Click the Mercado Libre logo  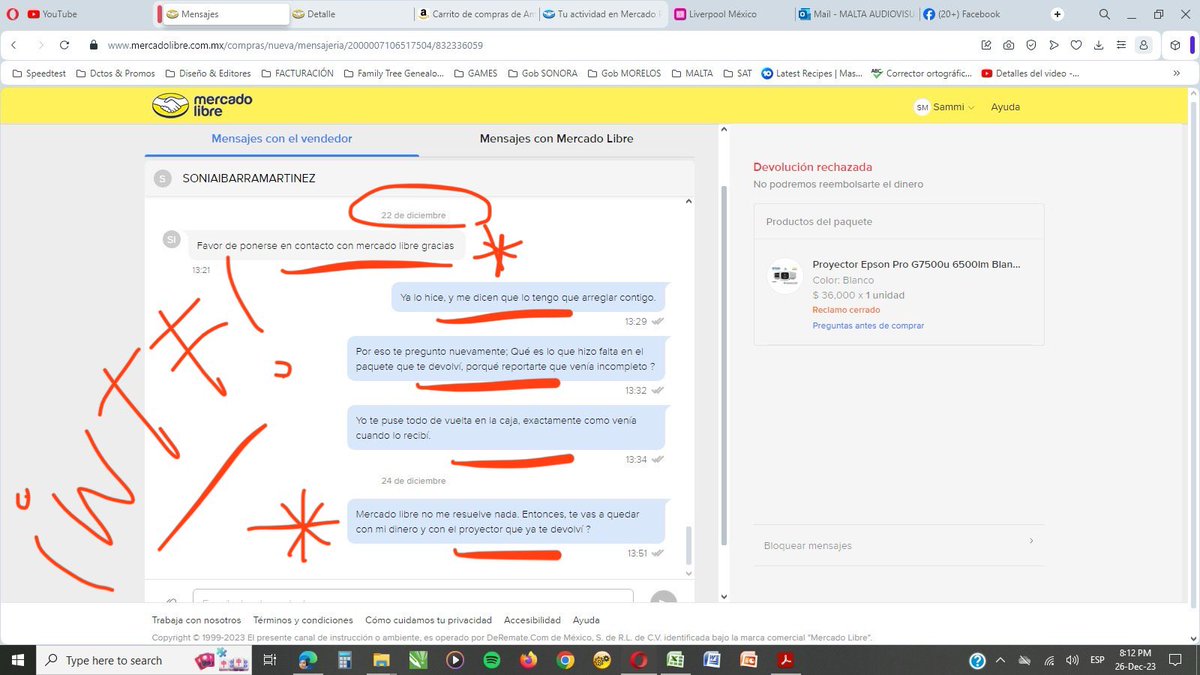(x=200, y=103)
